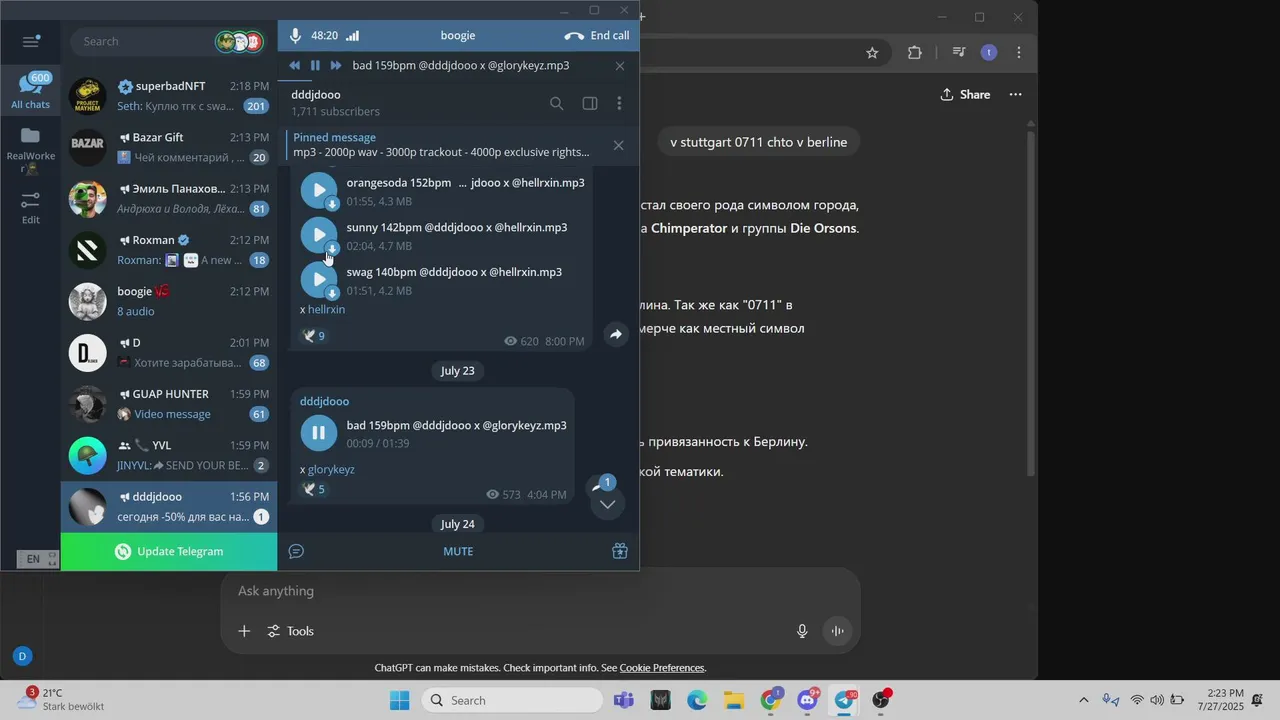Jump to bottom of channel messages
The image size is (1280, 720).
point(607,503)
